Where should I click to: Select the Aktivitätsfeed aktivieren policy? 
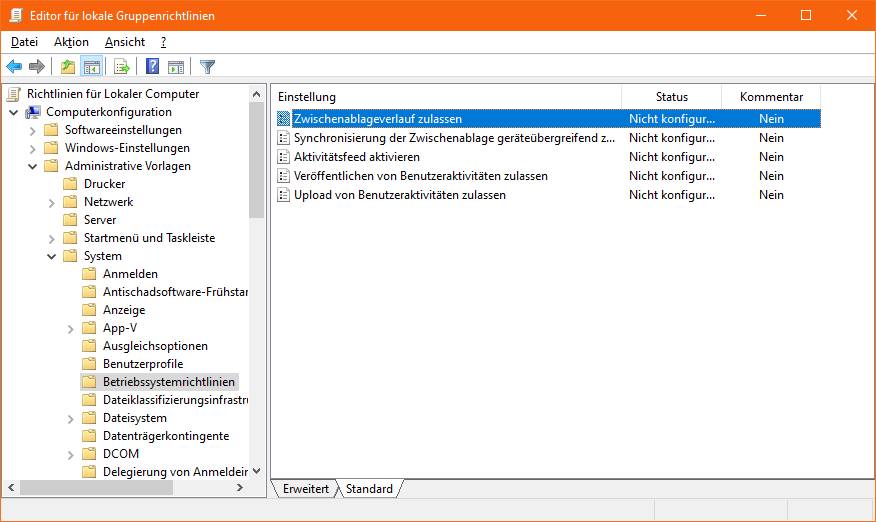pyautogui.click(x=356, y=157)
